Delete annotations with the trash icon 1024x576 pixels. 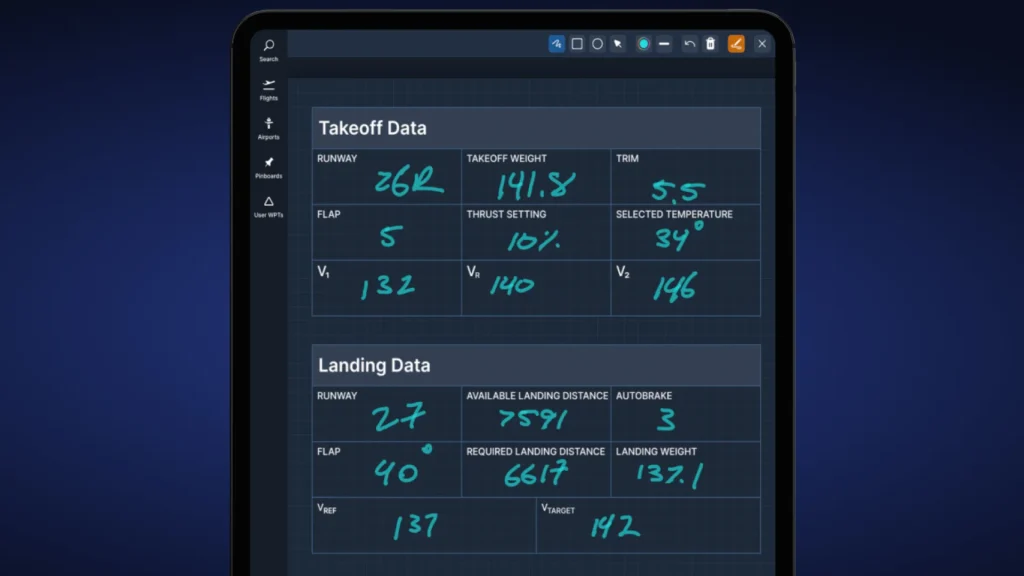[710, 44]
